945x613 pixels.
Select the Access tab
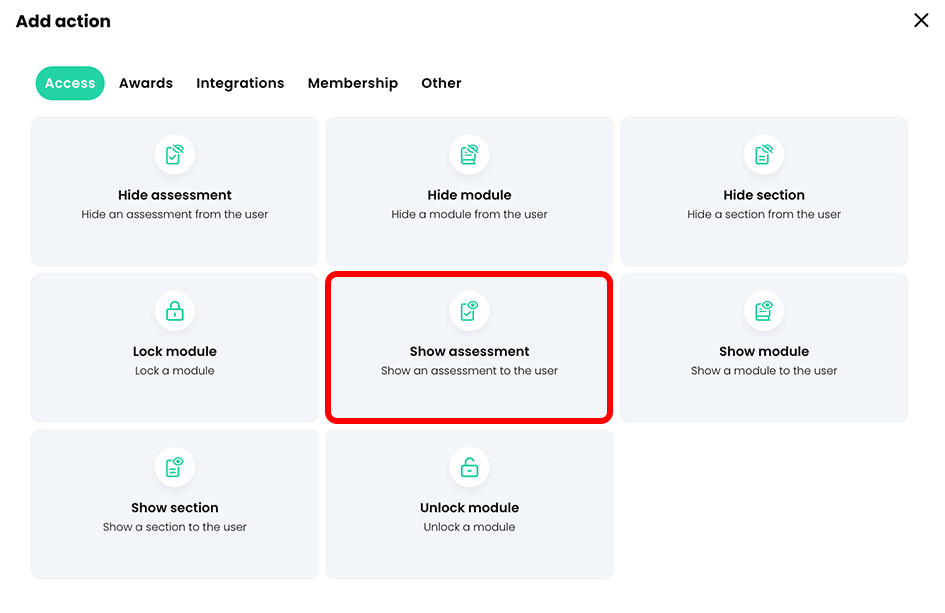pyautogui.click(x=70, y=83)
